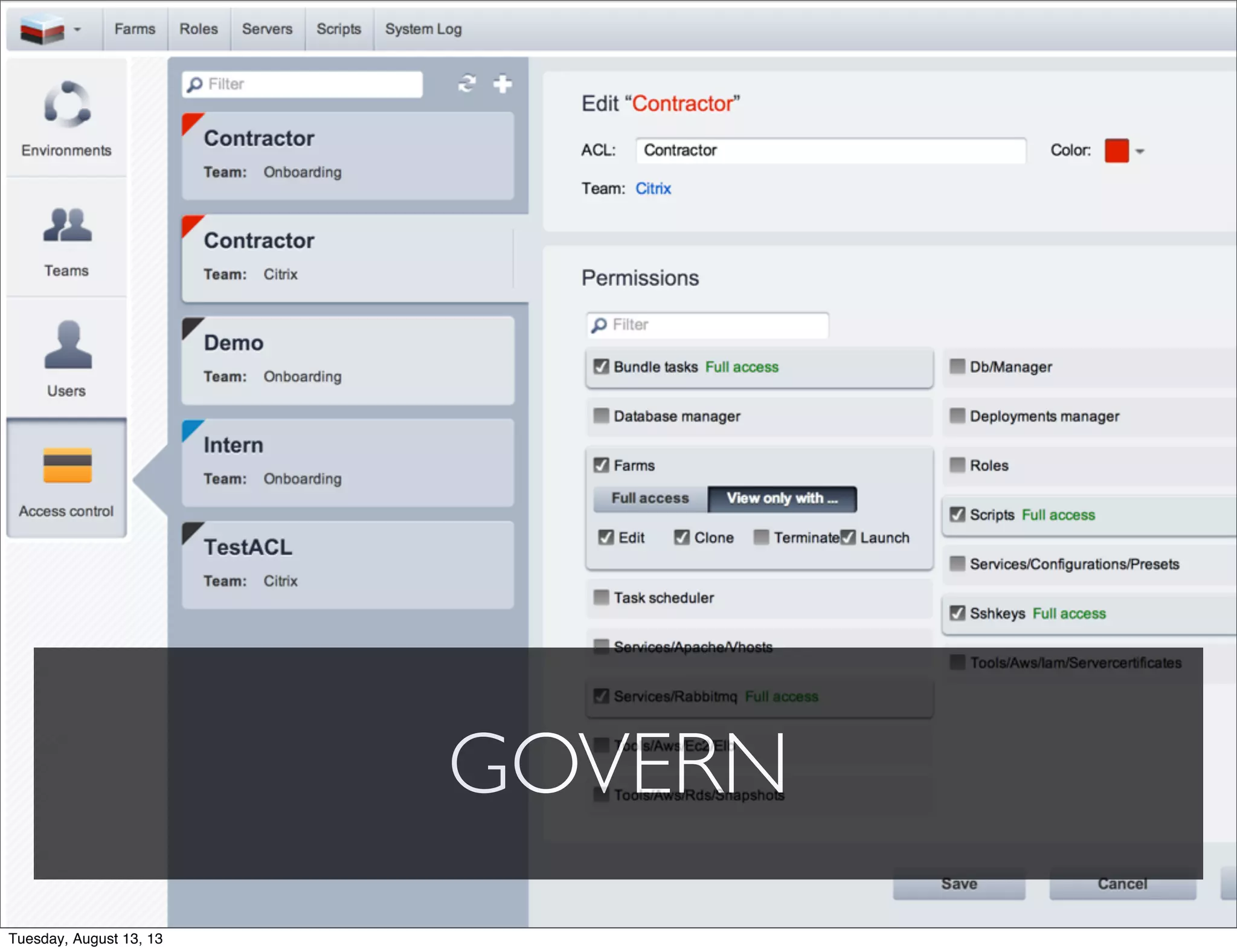Check Db/Manager permission
This screenshot has height=952, width=1237.
[x=957, y=366]
